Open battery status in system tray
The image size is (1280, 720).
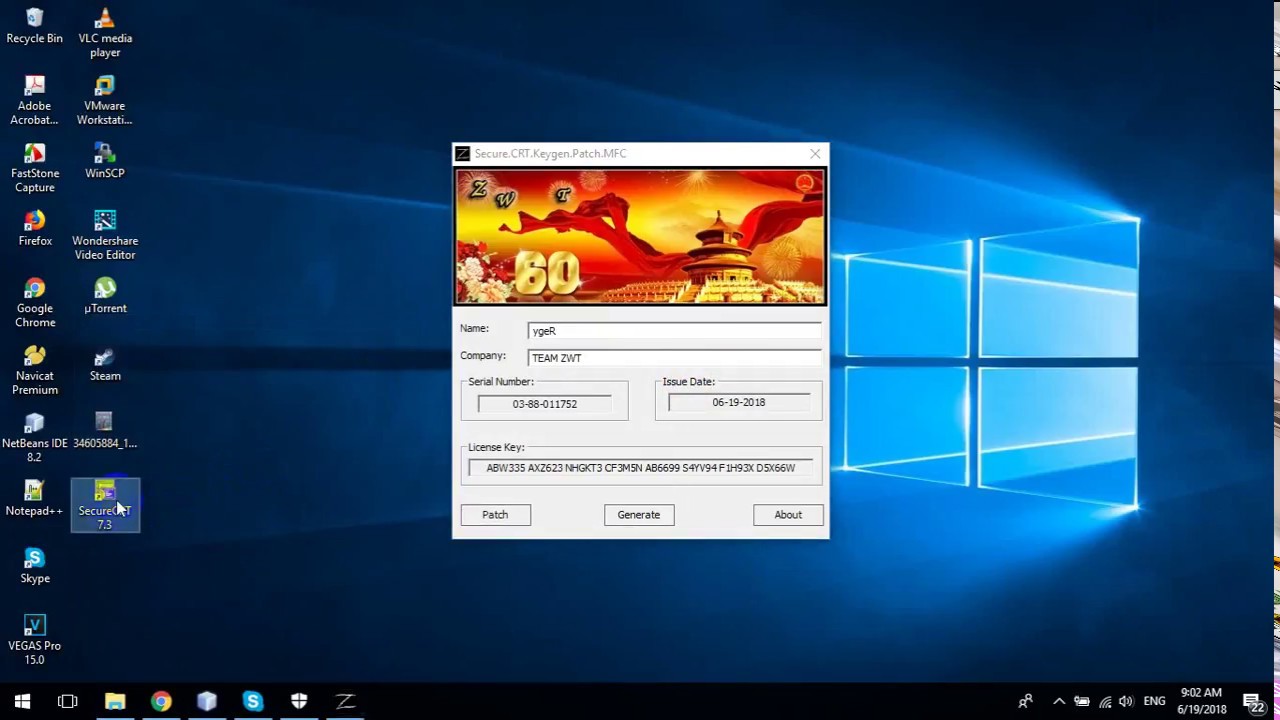tap(1081, 701)
